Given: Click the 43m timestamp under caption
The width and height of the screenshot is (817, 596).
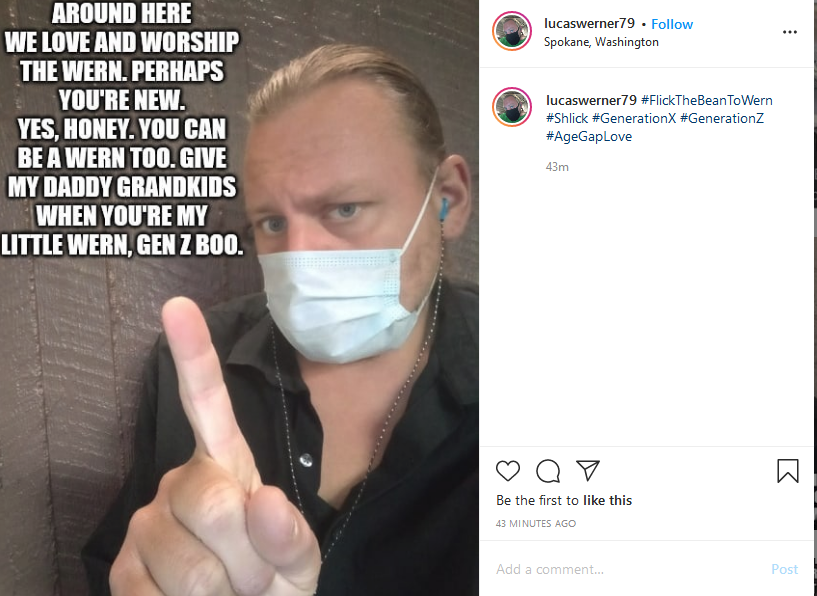Looking at the screenshot, I should click(x=557, y=167).
